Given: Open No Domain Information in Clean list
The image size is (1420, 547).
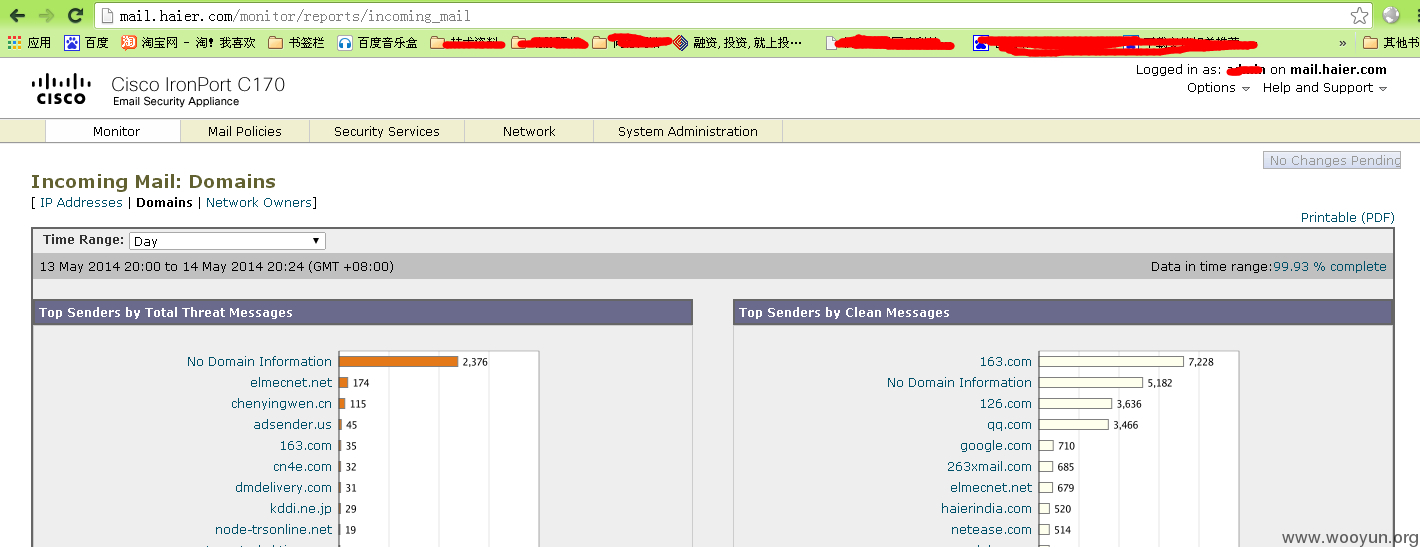Looking at the screenshot, I should [x=959, y=382].
